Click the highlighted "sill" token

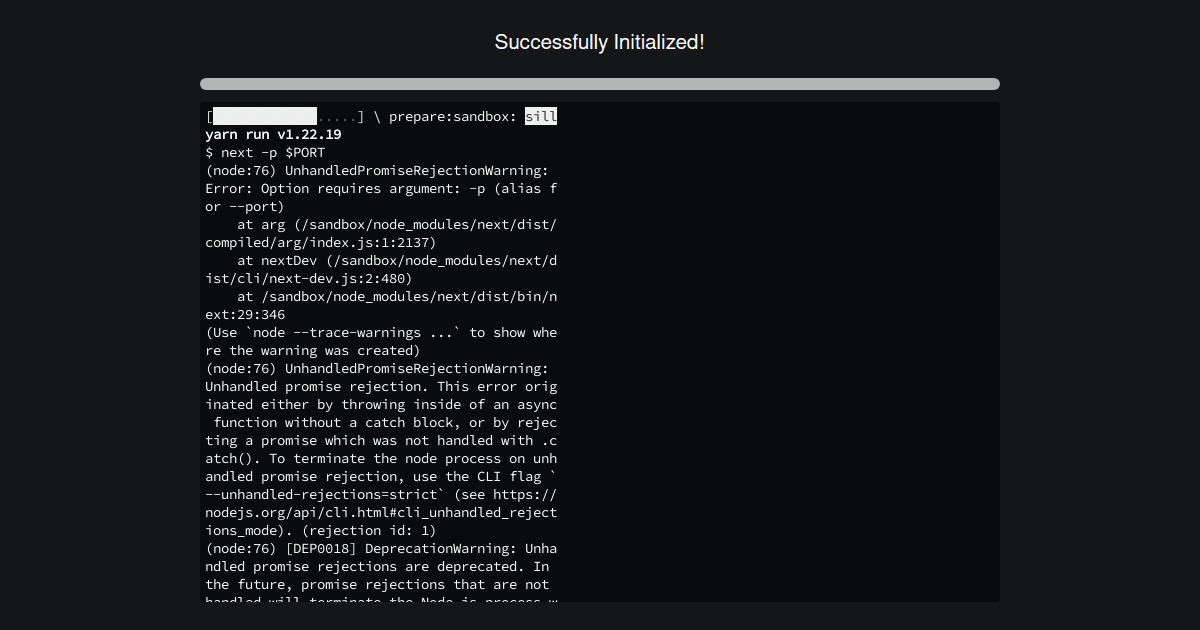[542, 116]
